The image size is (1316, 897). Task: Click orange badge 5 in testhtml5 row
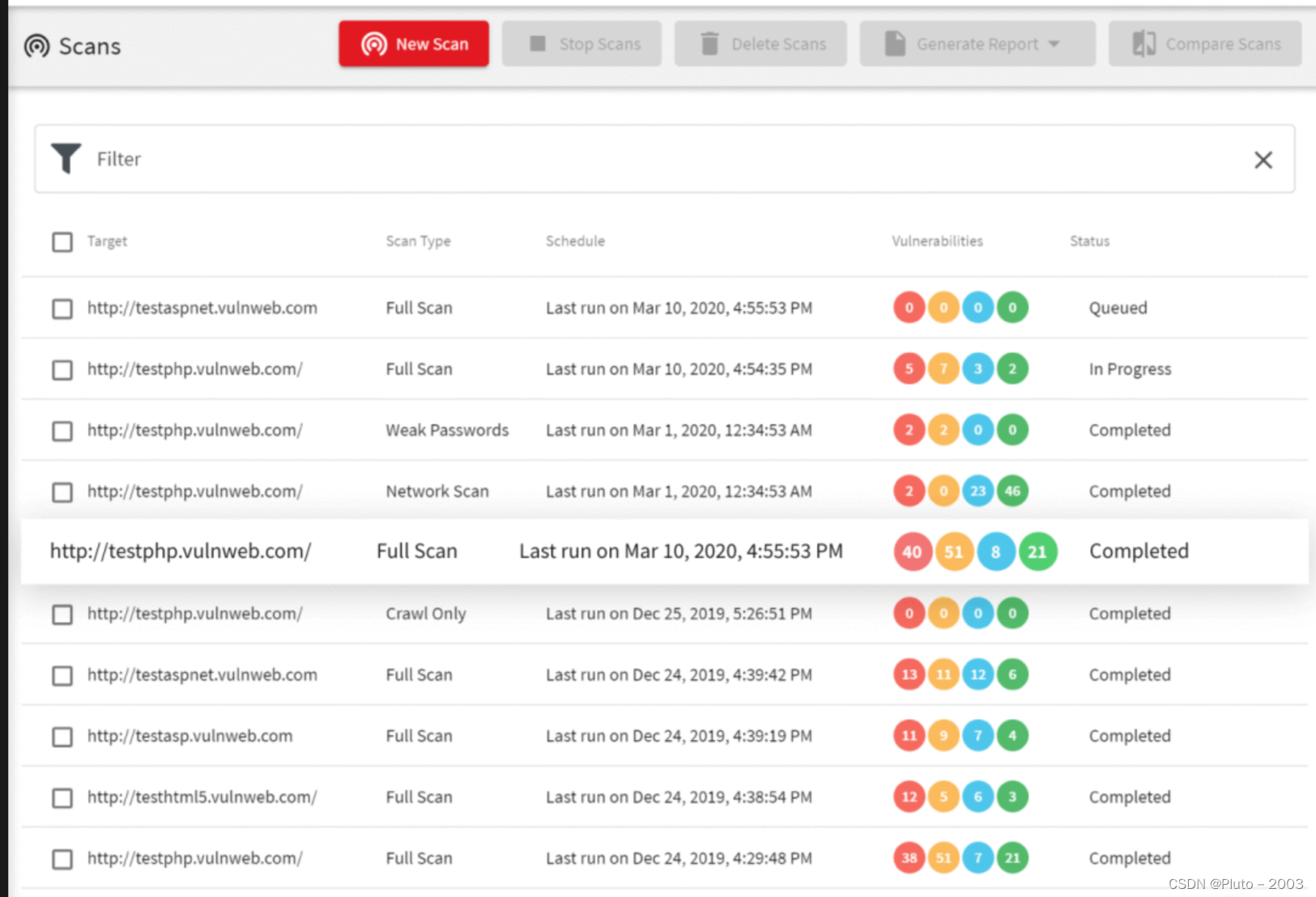click(943, 797)
